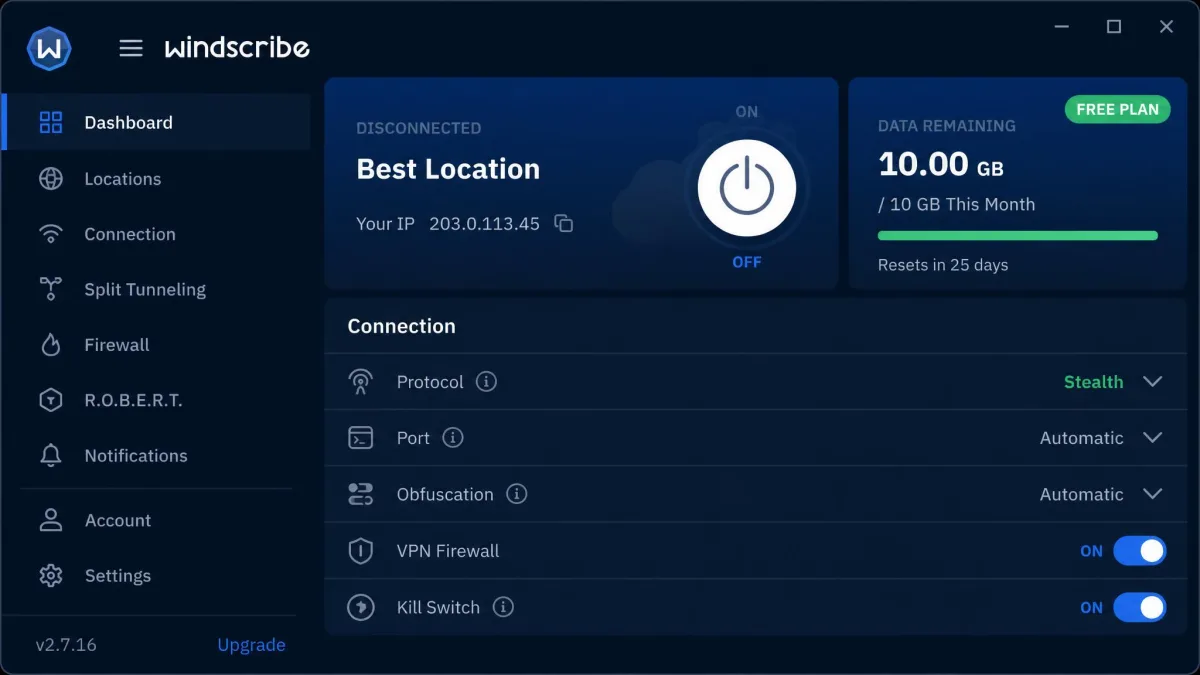Open the Stealth protocol selection
The height and width of the screenshot is (675, 1200).
pos(1093,382)
